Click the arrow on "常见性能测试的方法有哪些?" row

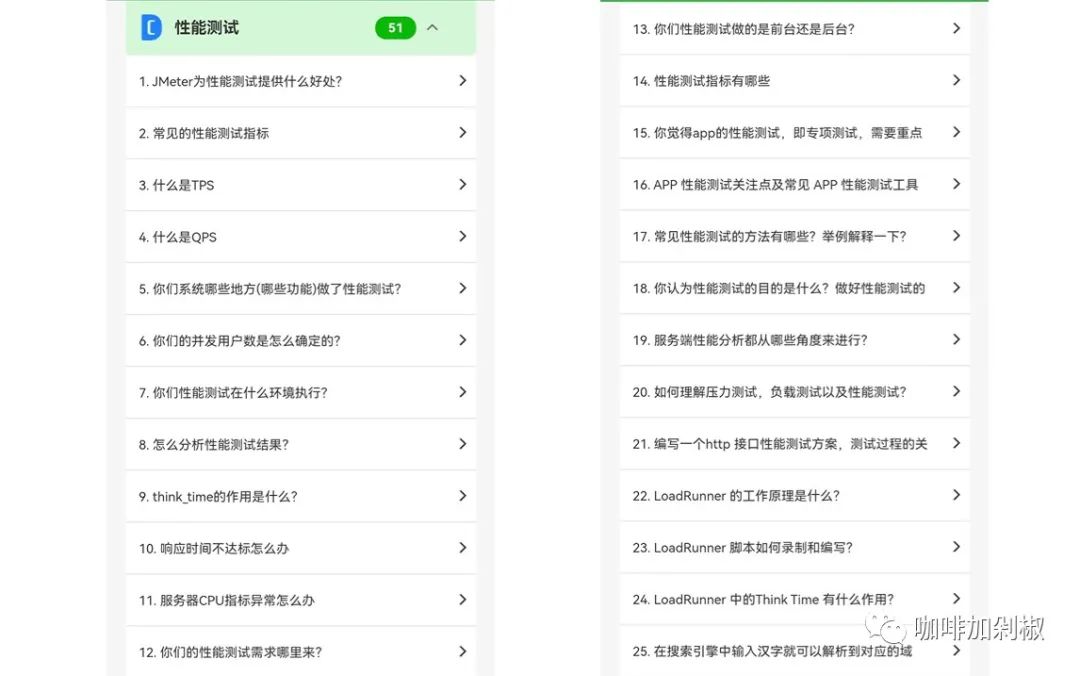pyautogui.click(x=956, y=236)
